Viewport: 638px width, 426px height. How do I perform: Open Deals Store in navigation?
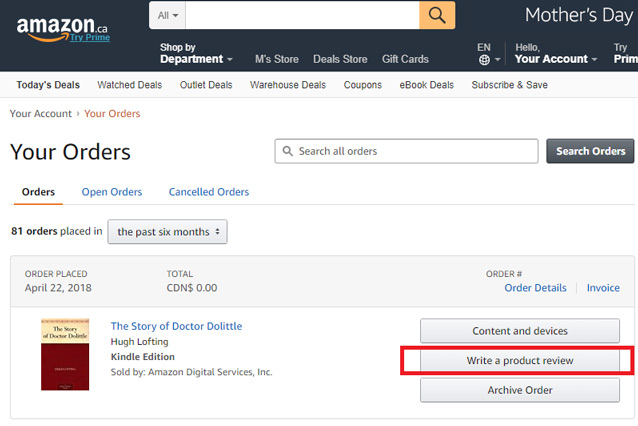click(x=340, y=59)
